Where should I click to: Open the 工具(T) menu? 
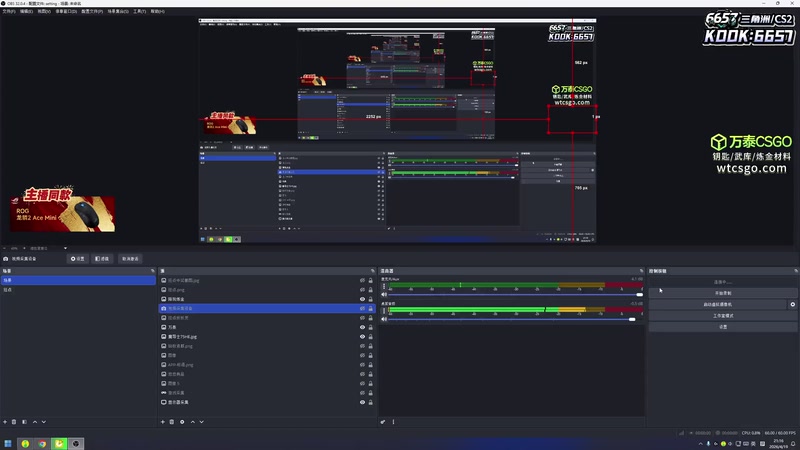coord(139,11)
